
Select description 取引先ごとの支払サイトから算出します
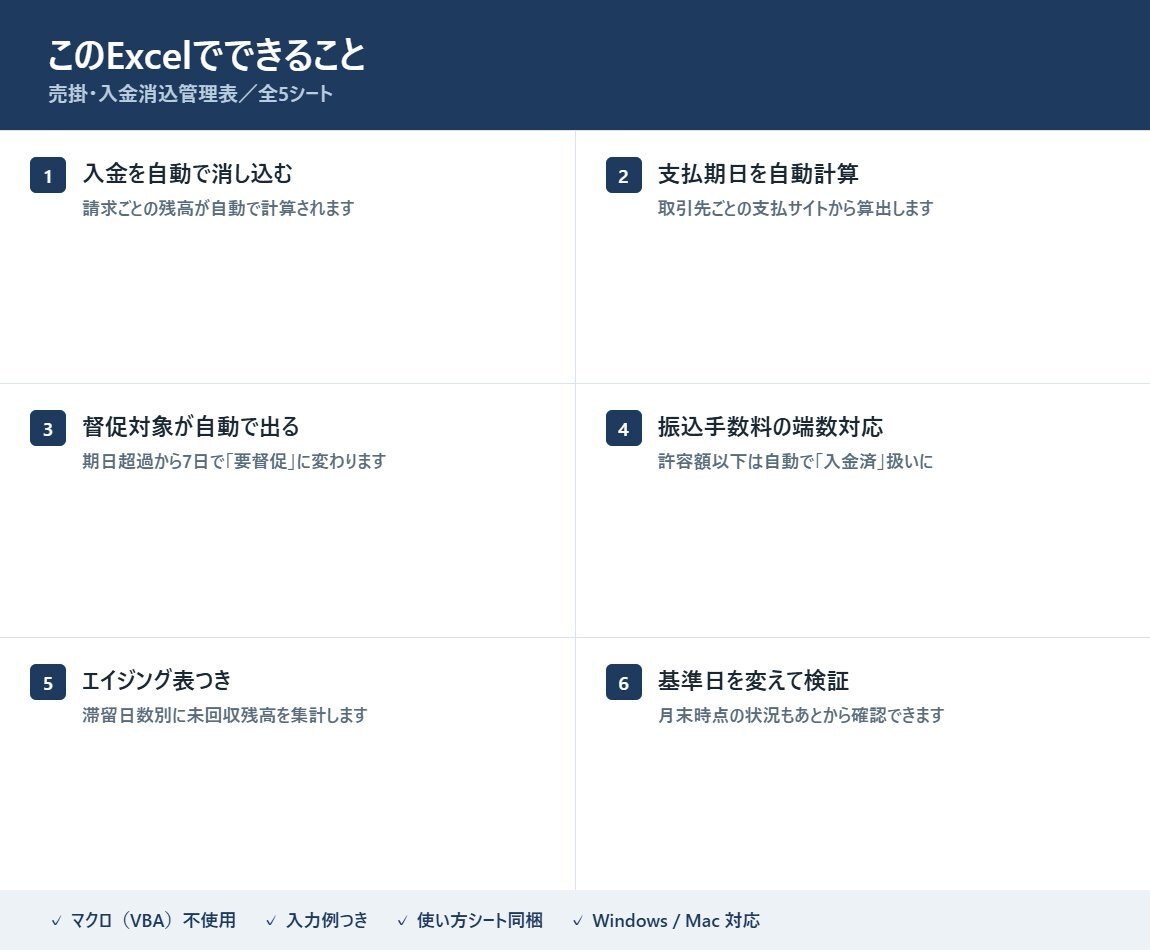(796, 208)
